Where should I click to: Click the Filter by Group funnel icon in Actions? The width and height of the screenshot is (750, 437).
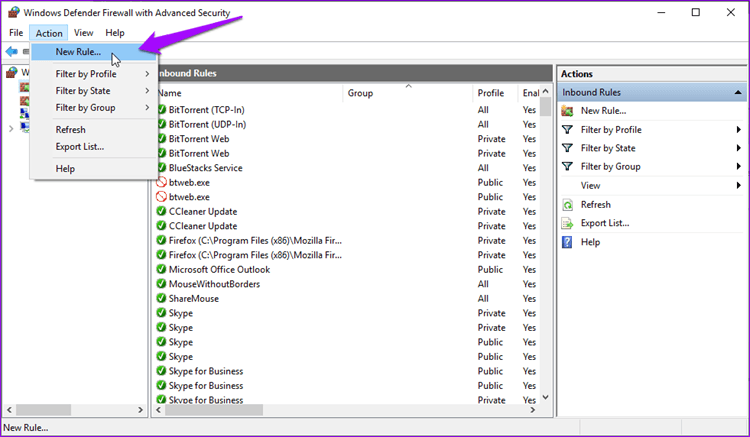click(567, 166)
